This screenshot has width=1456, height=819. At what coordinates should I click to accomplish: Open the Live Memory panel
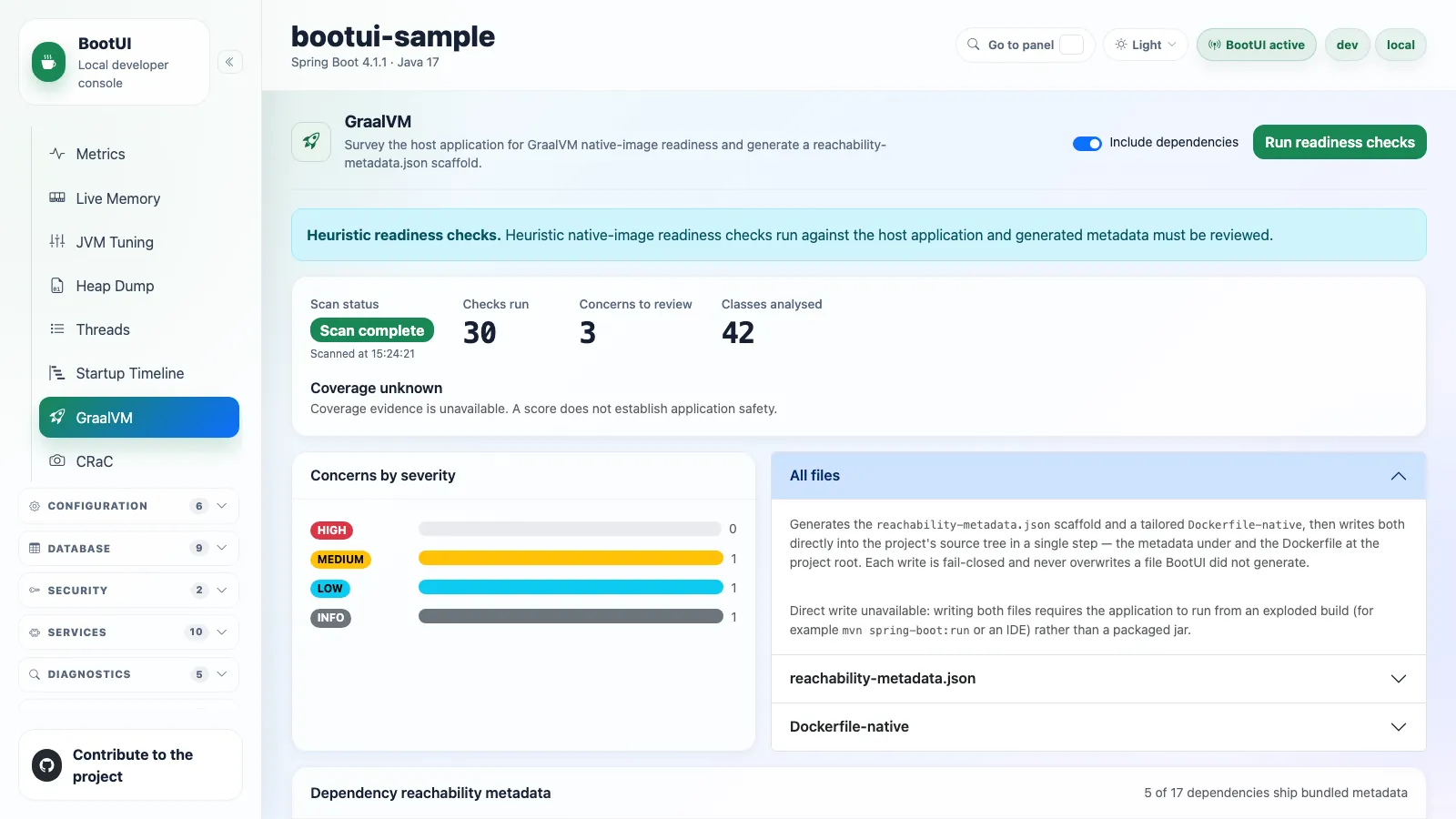[x=139, y=198]
